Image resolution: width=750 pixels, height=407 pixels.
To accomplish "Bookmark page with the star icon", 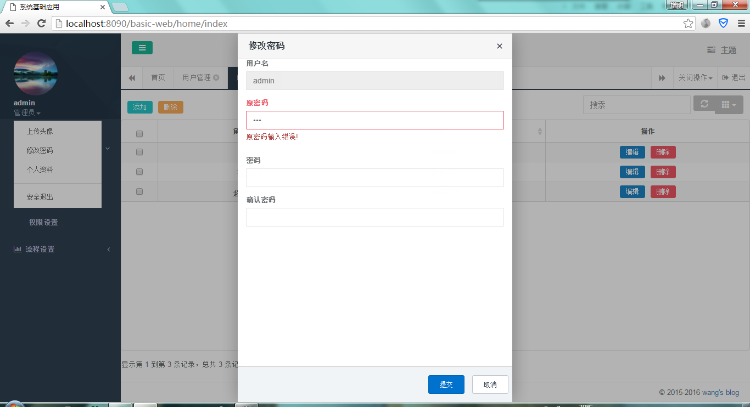I will point(688,23).
